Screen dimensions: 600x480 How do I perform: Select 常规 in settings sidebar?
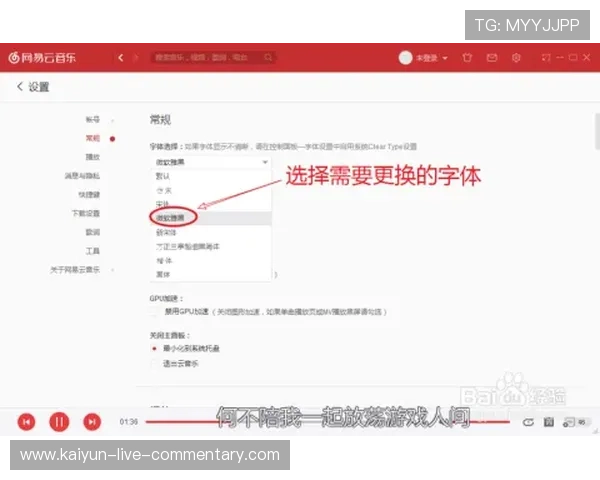[93, 138]
